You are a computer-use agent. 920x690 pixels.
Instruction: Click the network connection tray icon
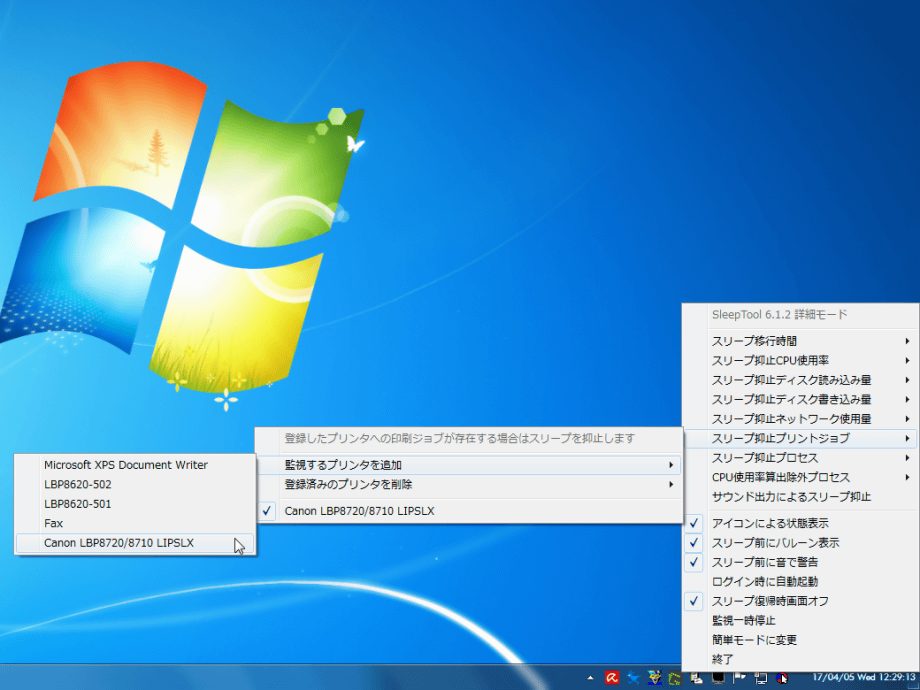click(x=760, y=678)
